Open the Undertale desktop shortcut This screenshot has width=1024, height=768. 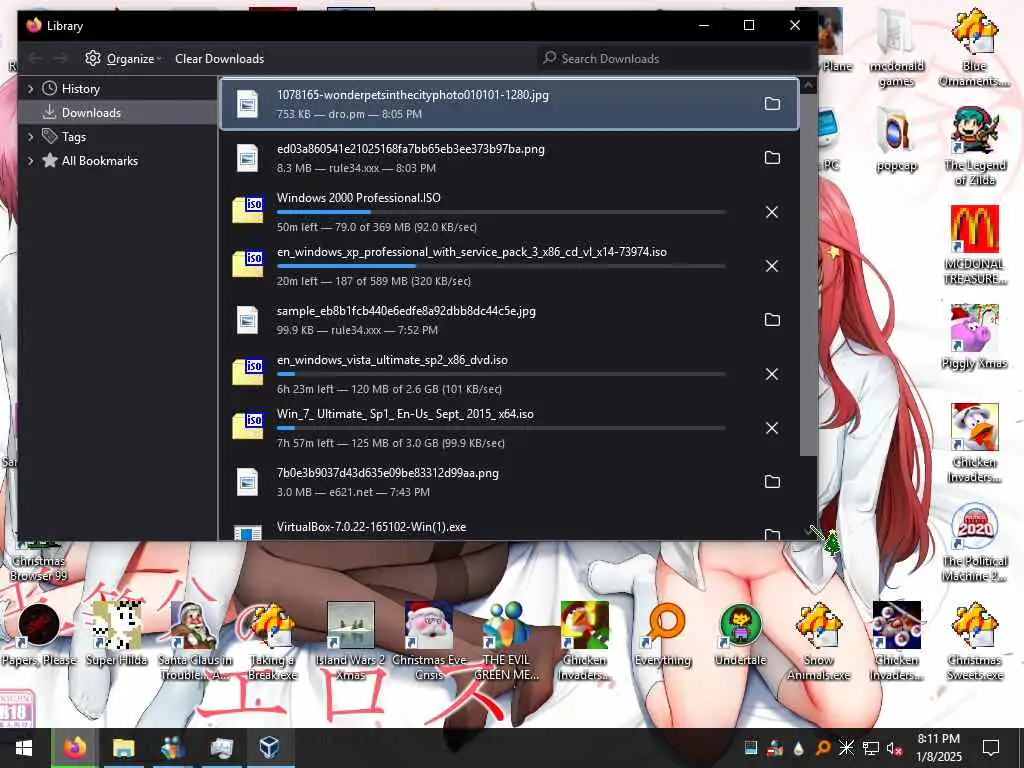[741, 634]
